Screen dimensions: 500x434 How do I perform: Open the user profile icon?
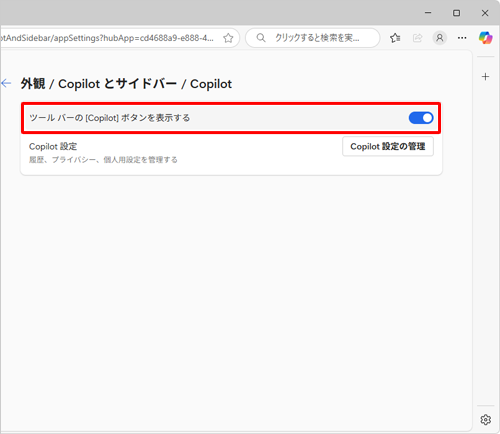point(440,38)
